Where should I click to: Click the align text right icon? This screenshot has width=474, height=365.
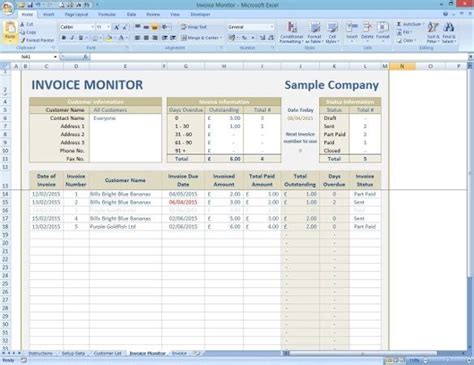pos(155,38)
